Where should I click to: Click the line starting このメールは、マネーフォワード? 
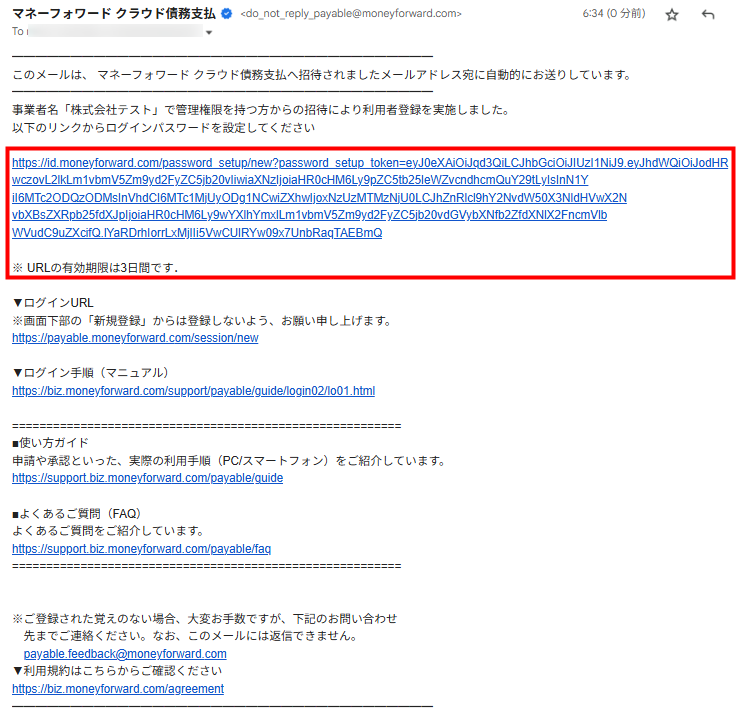click(322, 75)
